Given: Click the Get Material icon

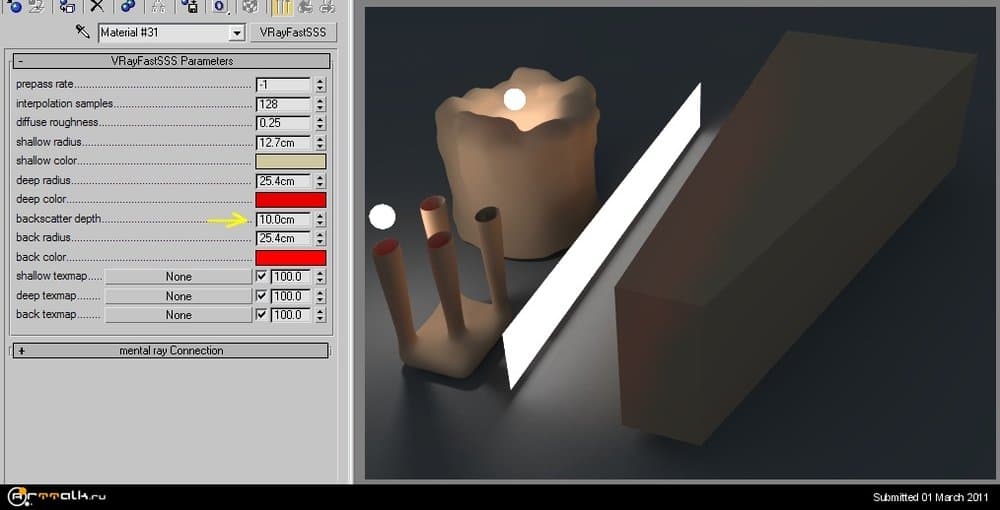Looking at the screenshot, I should click(x=15, y=6).
